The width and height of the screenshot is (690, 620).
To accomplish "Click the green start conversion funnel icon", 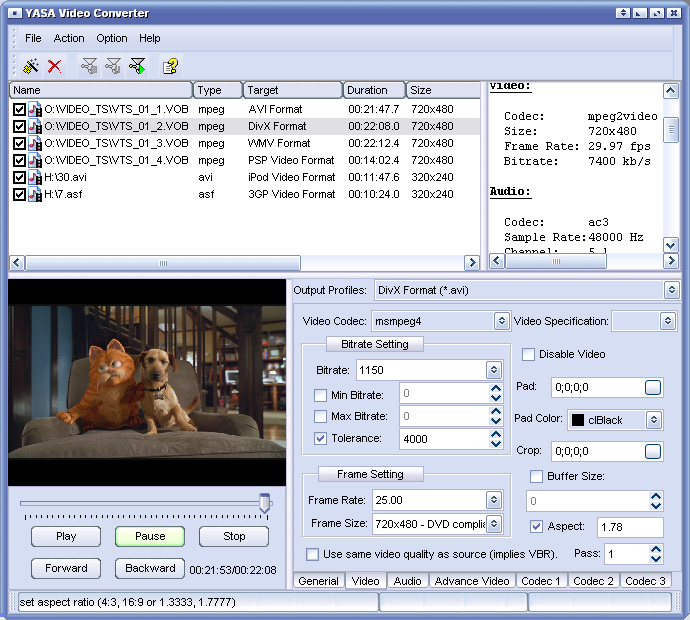I will 137,66.
